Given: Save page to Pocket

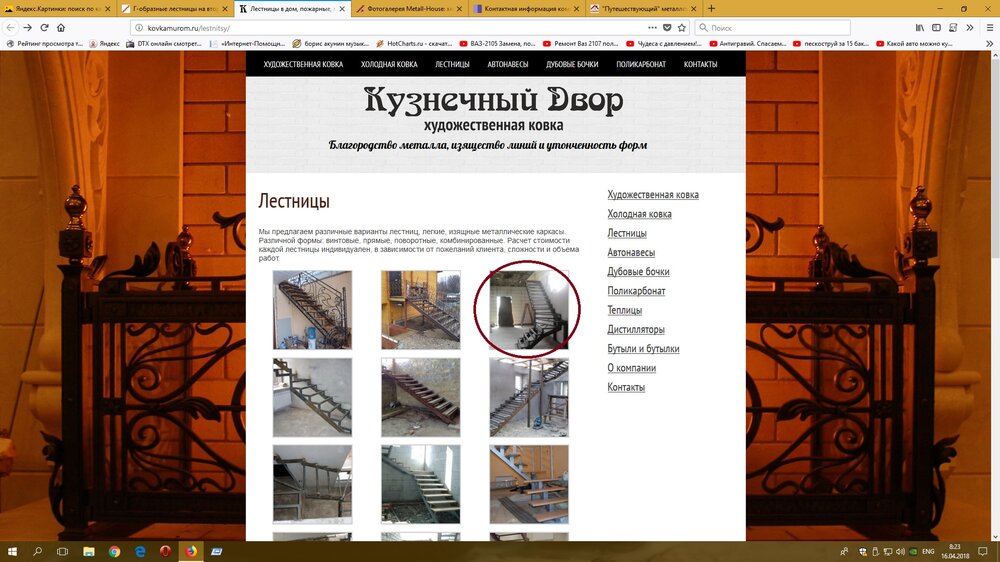Looking at the screenshot, I should click(667, 27).
